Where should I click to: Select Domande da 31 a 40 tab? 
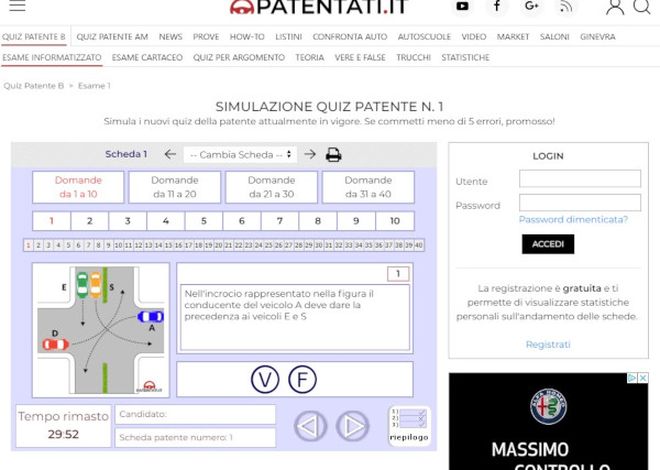coord(368,187)
